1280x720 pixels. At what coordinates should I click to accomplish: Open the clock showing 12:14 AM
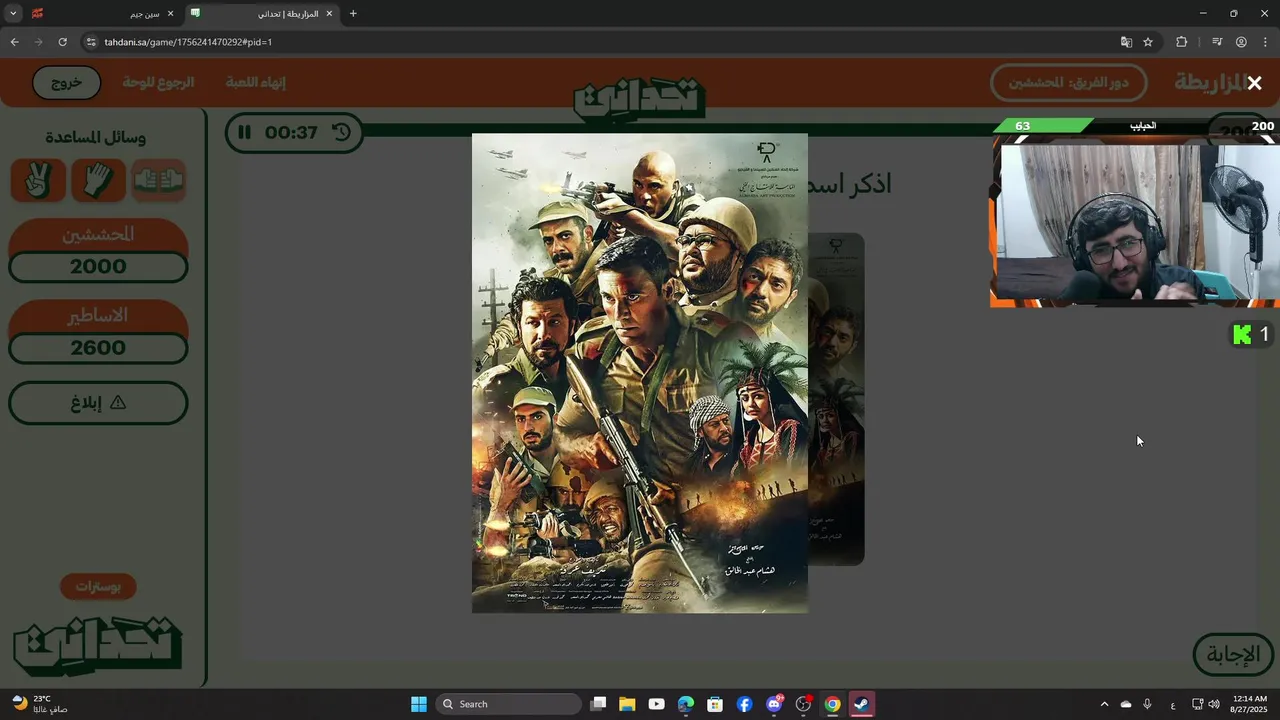click(1250, 704)
